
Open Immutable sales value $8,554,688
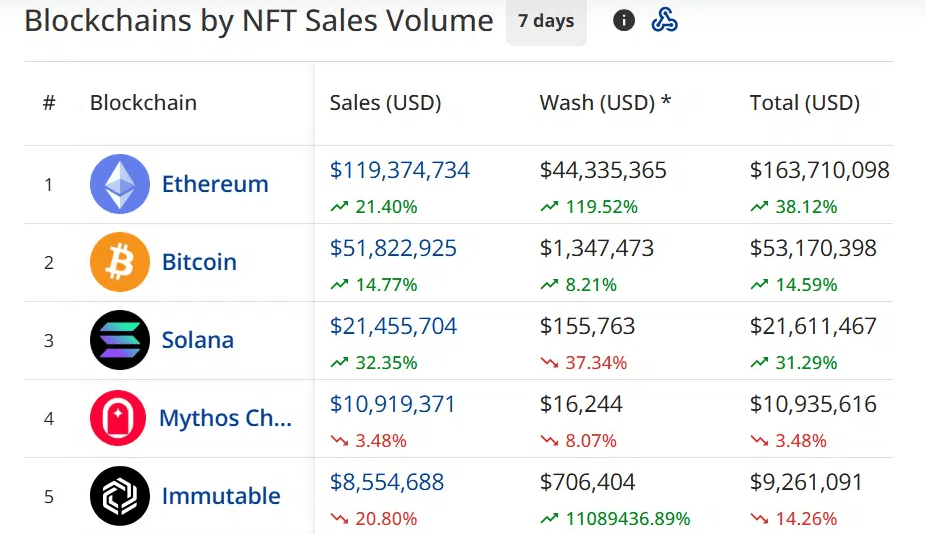pyautogui.click(x=387, y=482)
